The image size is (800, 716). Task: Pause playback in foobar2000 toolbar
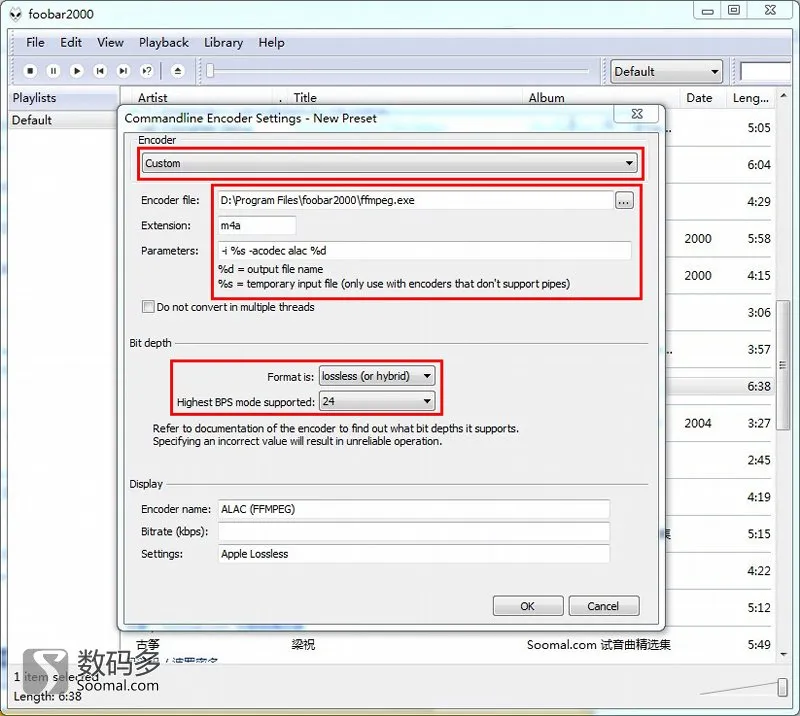click(53, 71)
